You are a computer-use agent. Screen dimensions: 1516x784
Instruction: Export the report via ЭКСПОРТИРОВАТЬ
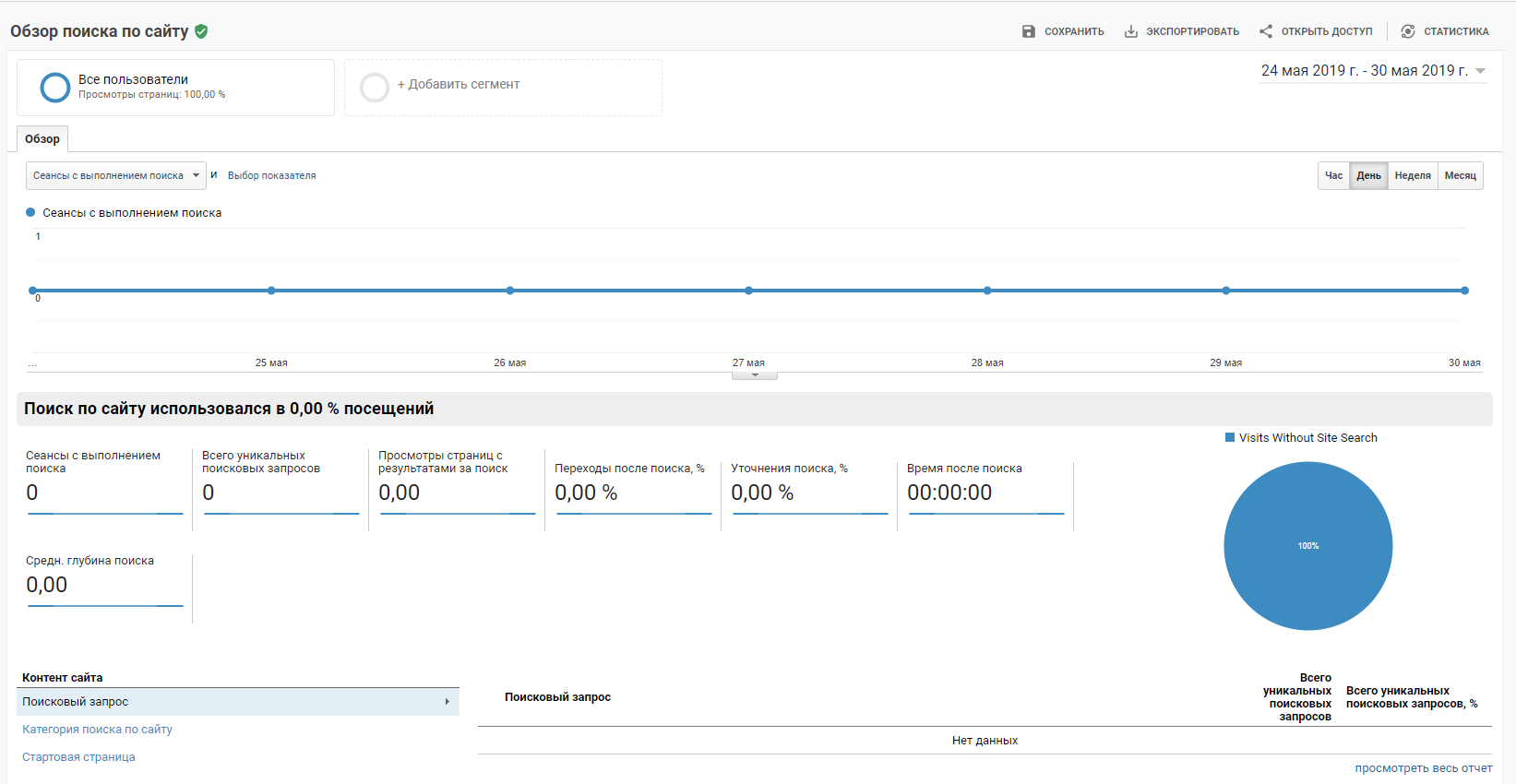(x=1182, y=31)
